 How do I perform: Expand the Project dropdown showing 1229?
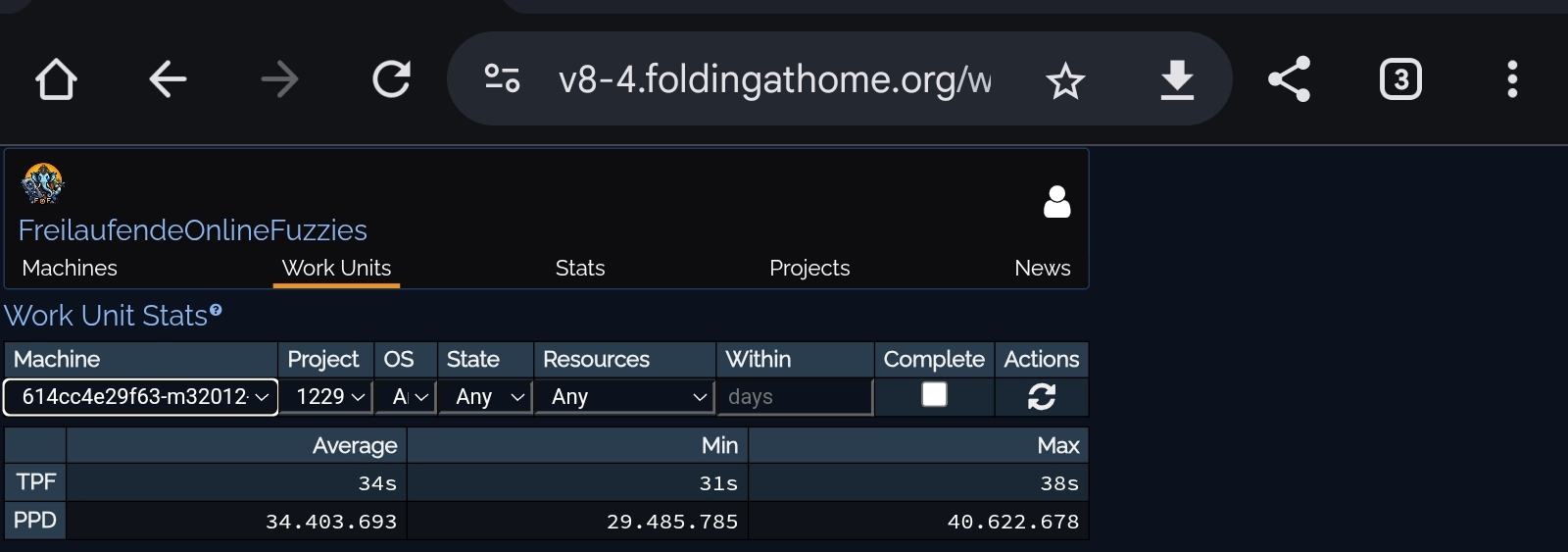tap(327, 397)
